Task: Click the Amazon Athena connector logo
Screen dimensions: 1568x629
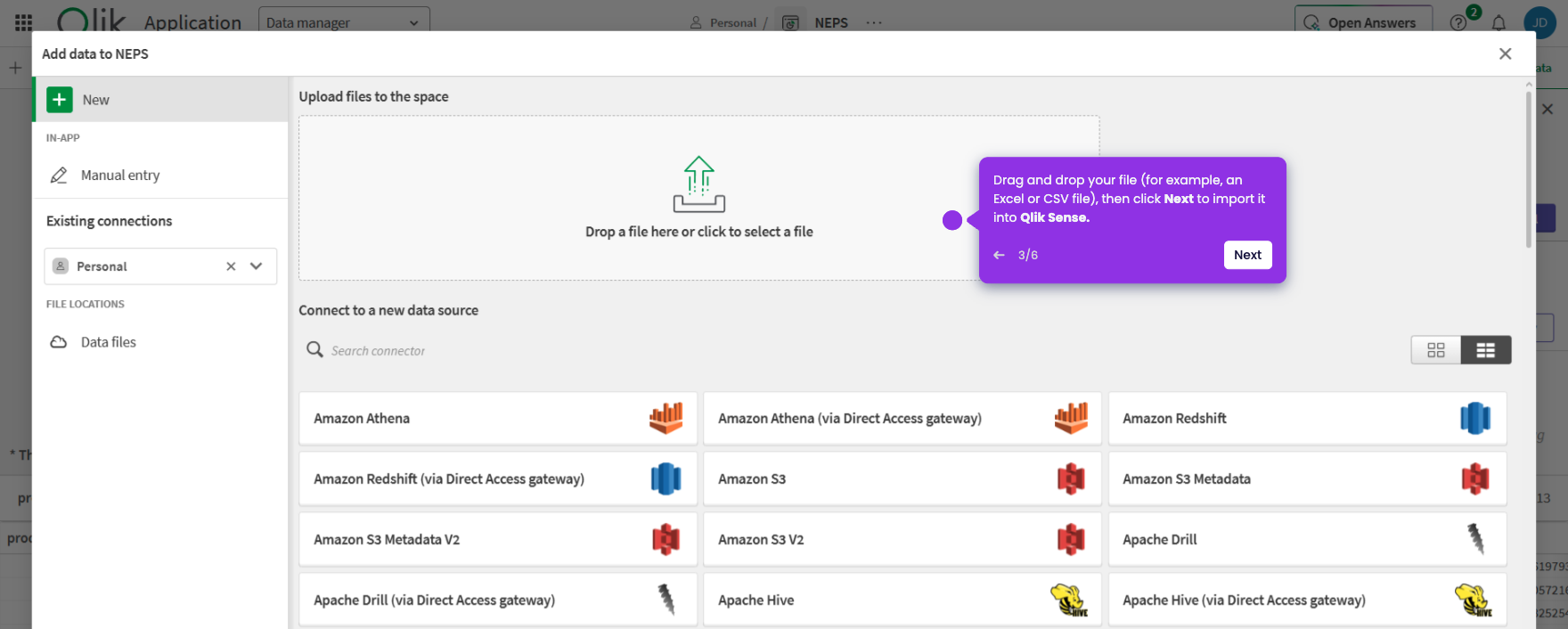Action: click(666, 418)
